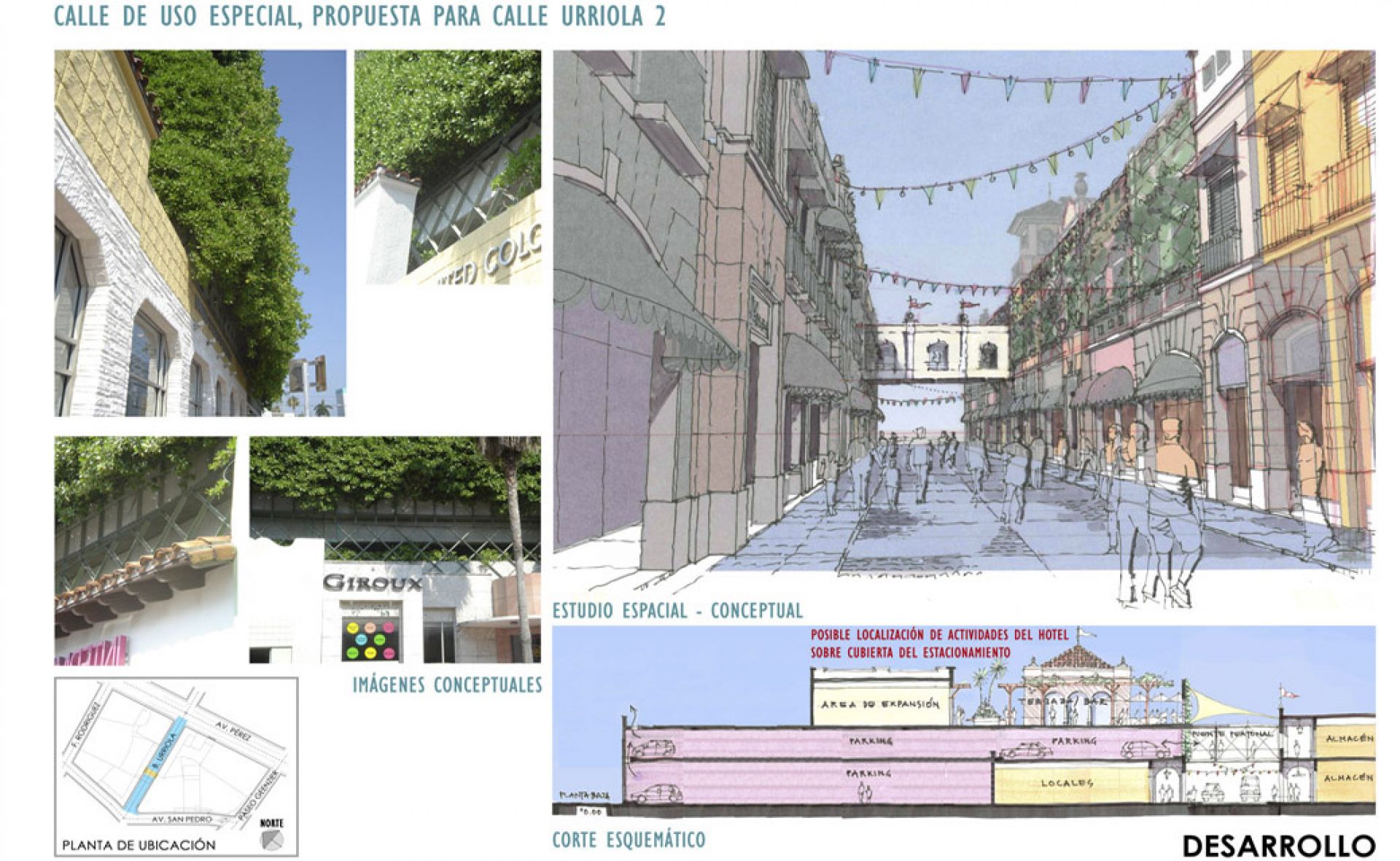Open the Giroux storefront photo
This screenshot has height=861, width=1400.
coord(394,550)
